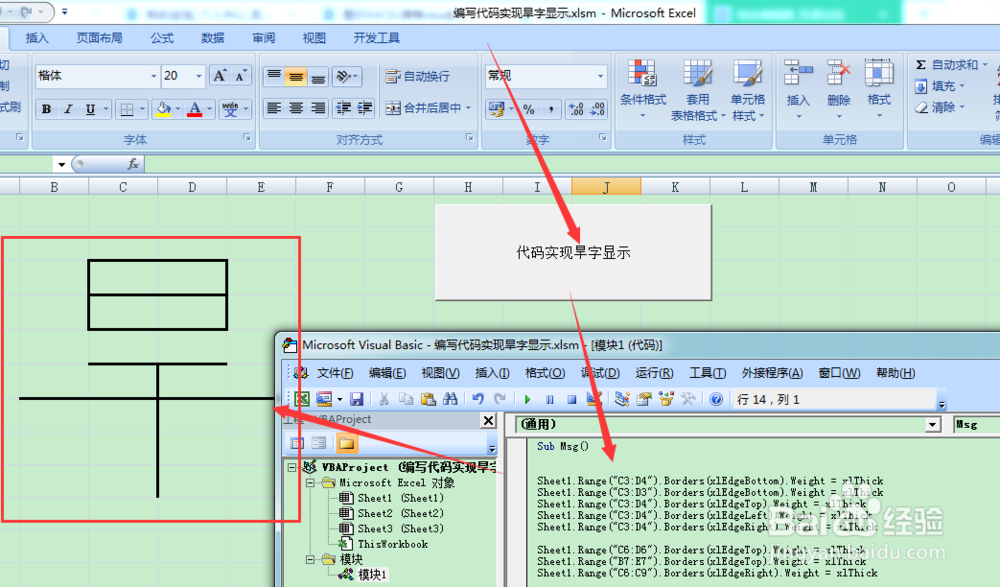Click View Microsoft Excel icon in VBA toolbar
Viewport: 1000px width, 587px height.
coord(302,399)
